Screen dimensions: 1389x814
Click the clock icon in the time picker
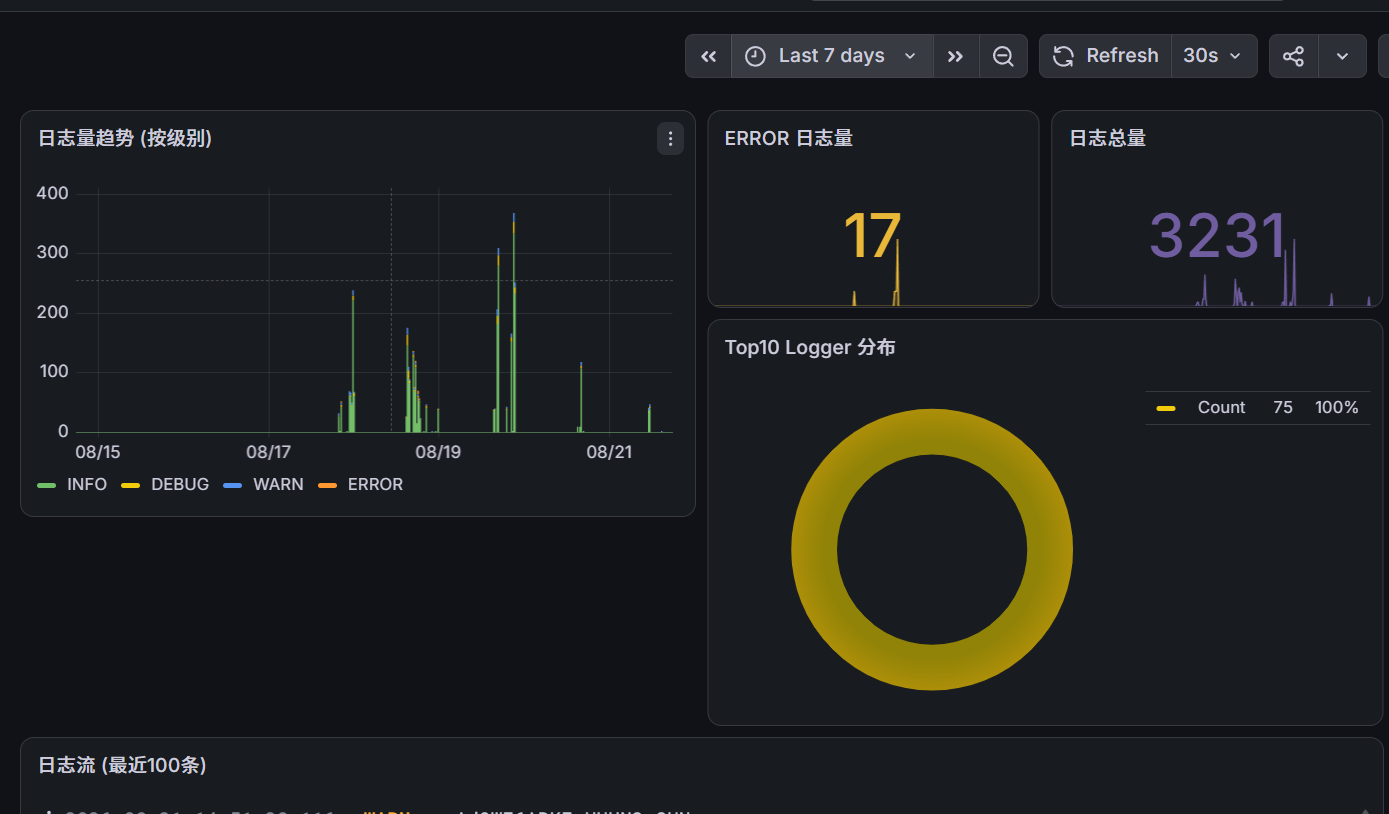[x=755, y=56]
